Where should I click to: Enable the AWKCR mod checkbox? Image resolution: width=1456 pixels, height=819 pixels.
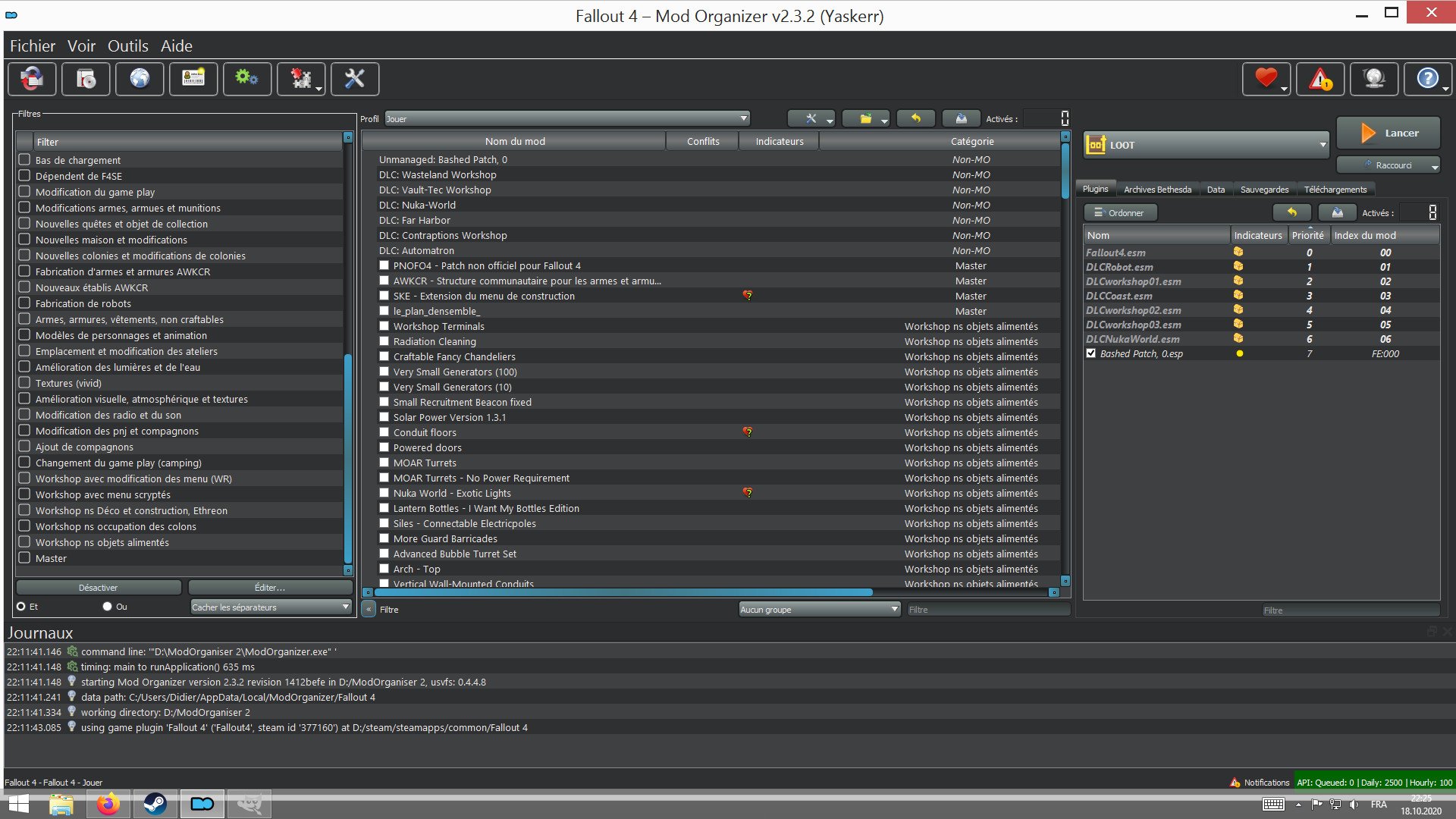[384, 281]
